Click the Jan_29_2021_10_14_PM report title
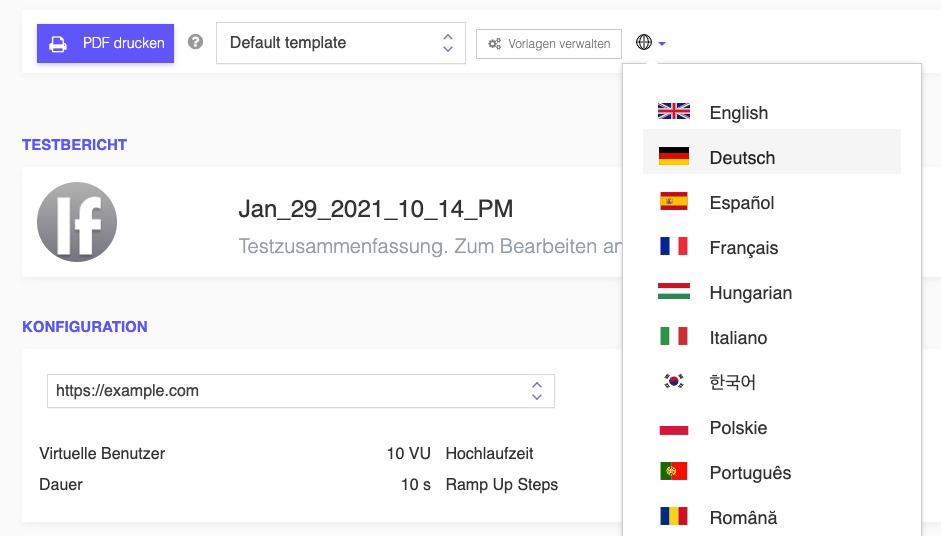The height and width of the screenshot is (536, 941). pyautogui.click(x=376, y=209)
